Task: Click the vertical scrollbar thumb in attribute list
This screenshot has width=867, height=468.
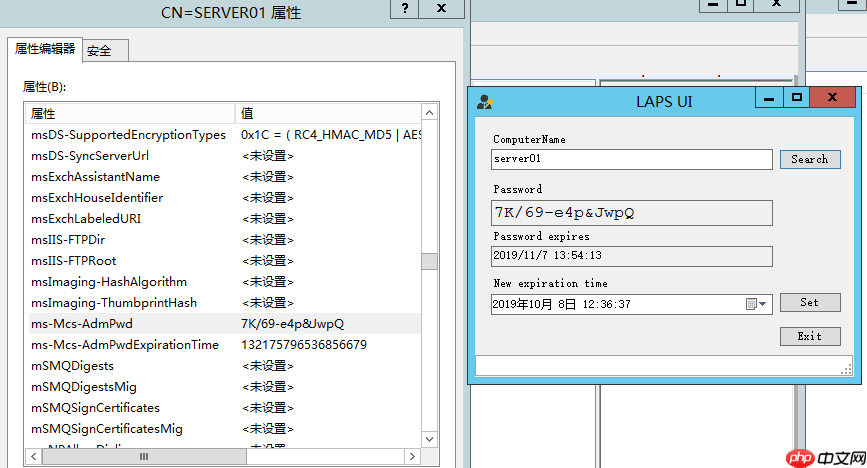Action: point(430,261)
